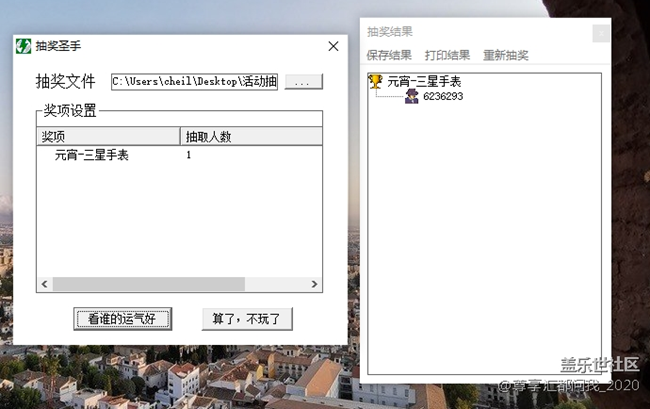Close the 抽奖结果 results window
The width and height of the screenshot is (650, 409).
click(x=600, y=33)
